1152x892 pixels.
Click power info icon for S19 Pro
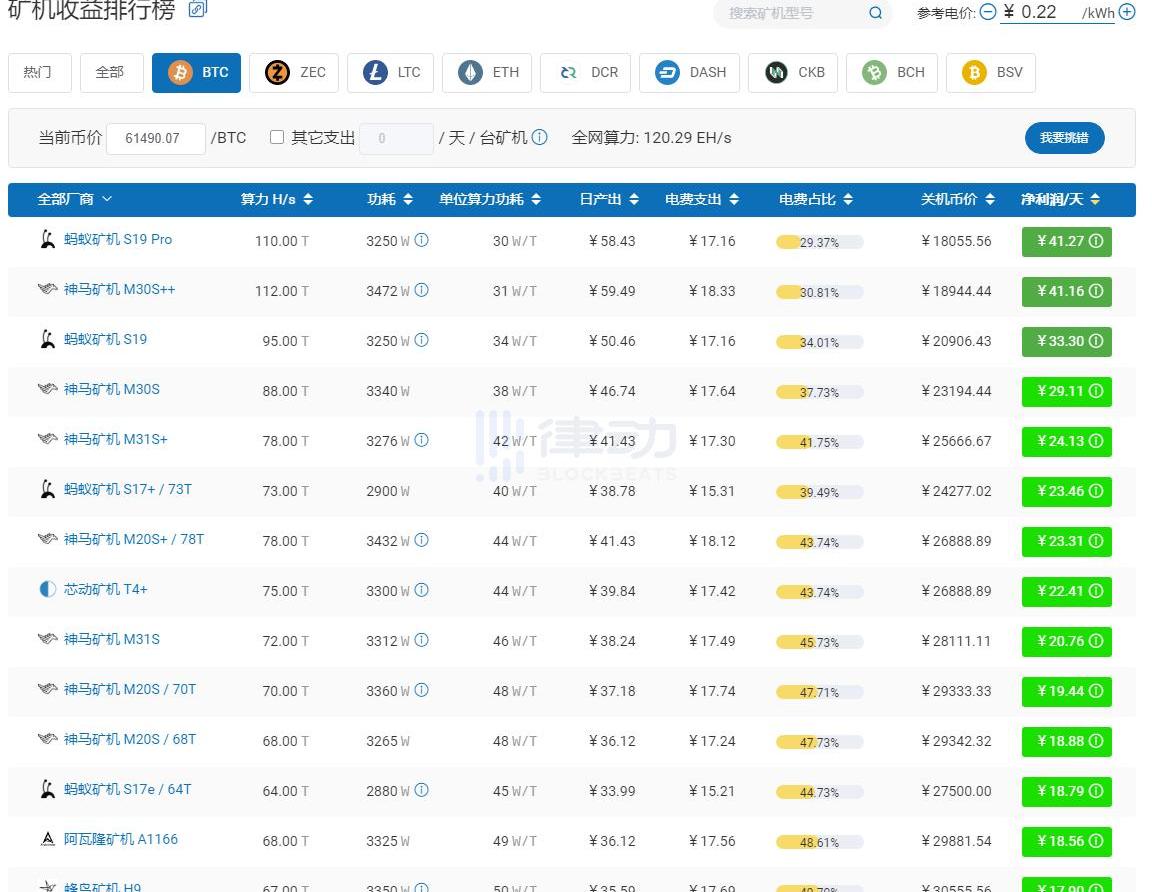pyautogui.click(x=422, y=240)
